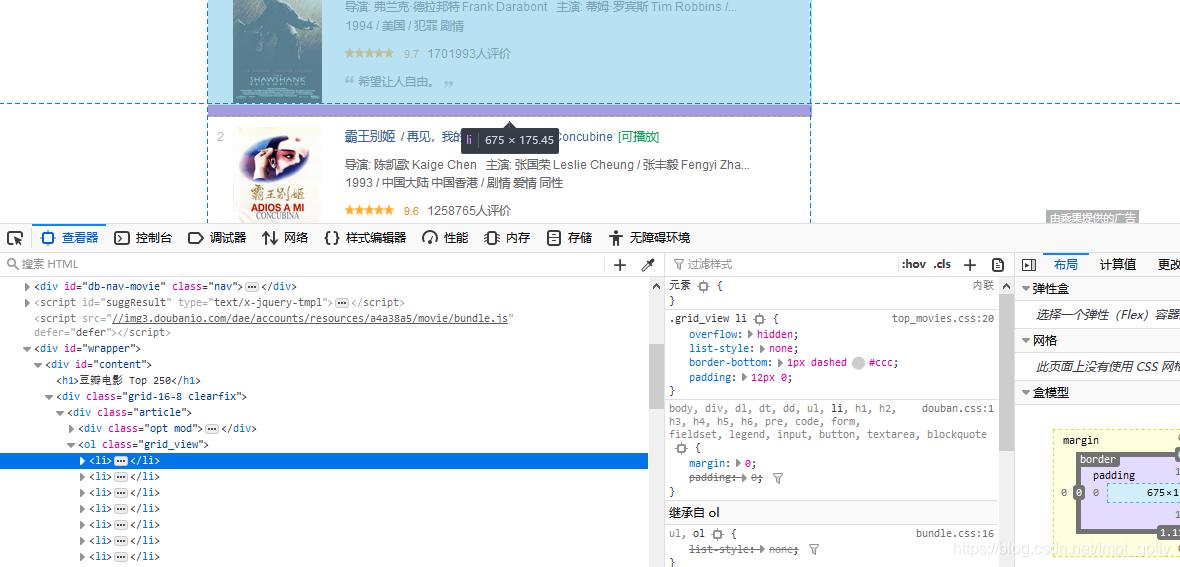This screenshot has height=567, width=1180.
Task: Collapse the article div node
Action: 60,413
